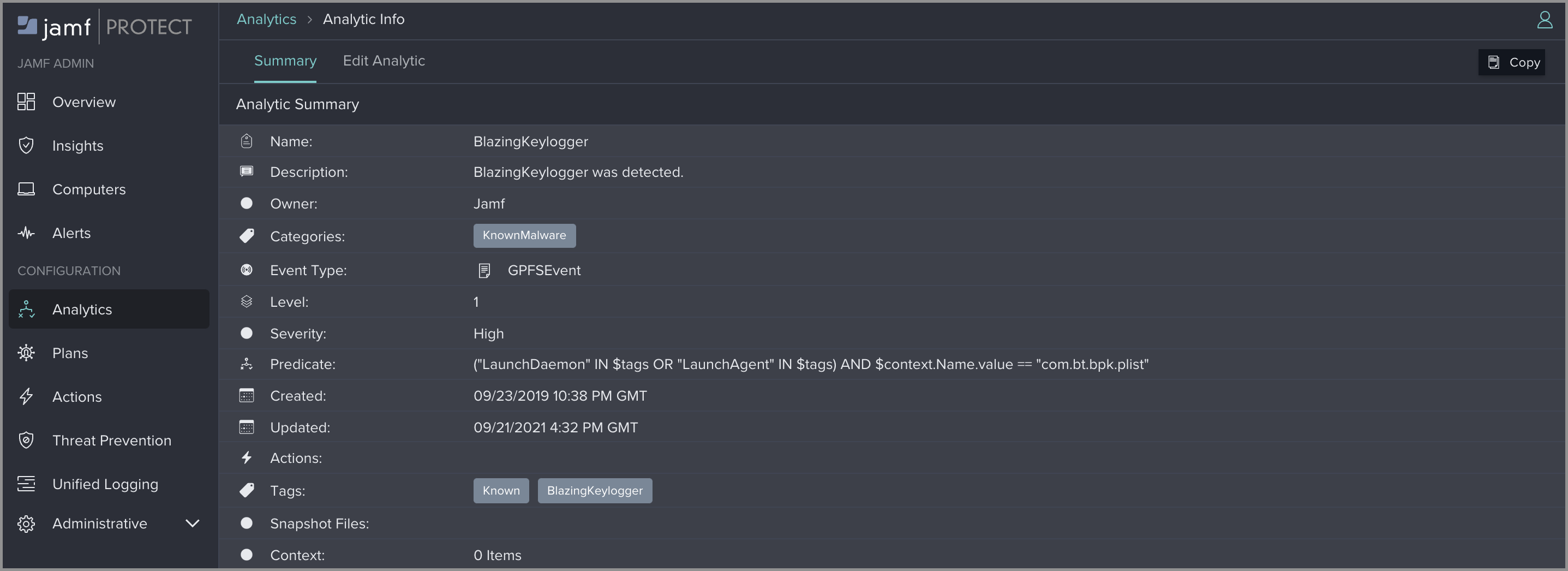The width and height of the screenshot is (1568, 571).
Task: Open Overview in the sidebar
Action: point(109,102)
